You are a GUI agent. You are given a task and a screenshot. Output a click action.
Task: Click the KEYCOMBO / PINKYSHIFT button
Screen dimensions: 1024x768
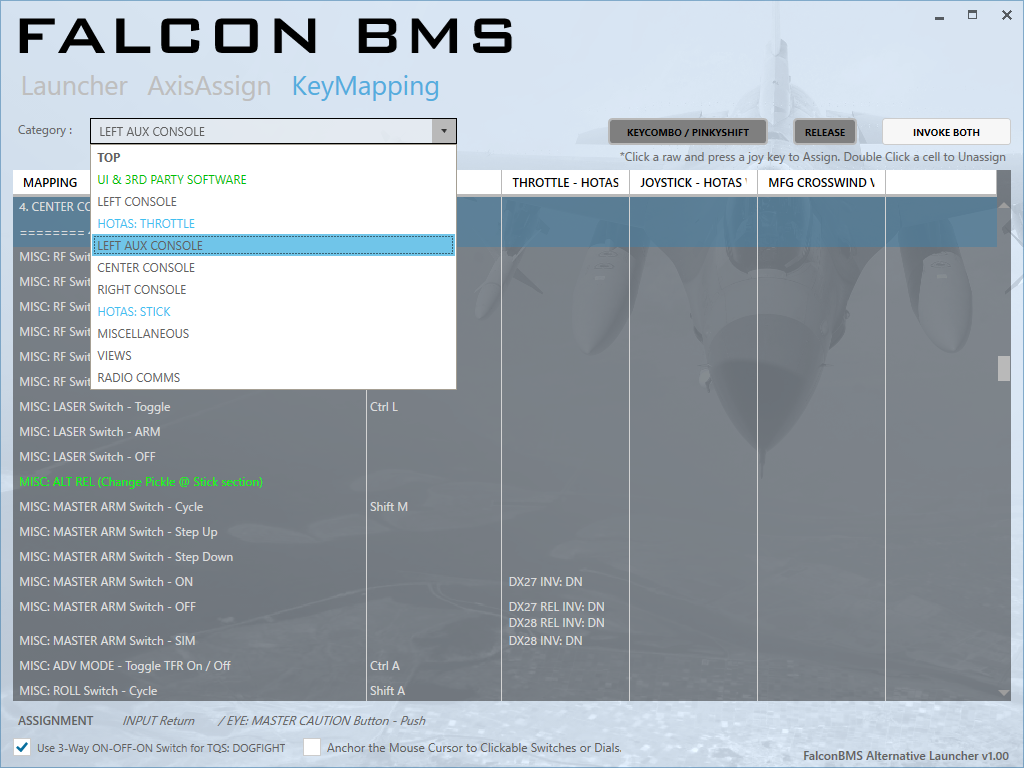tap(688, 132)
